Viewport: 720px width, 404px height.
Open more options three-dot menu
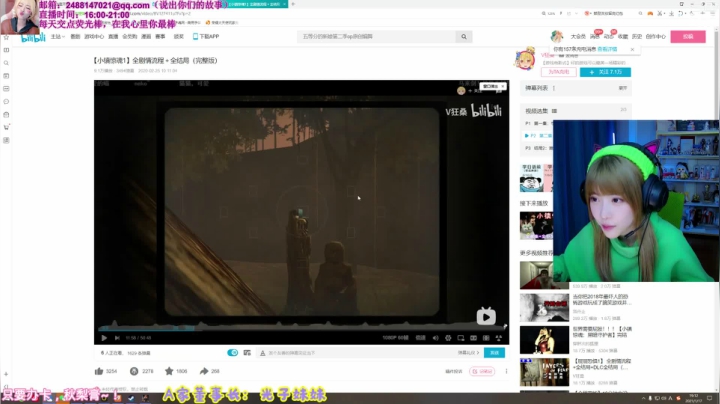click(x=506, y=371)
